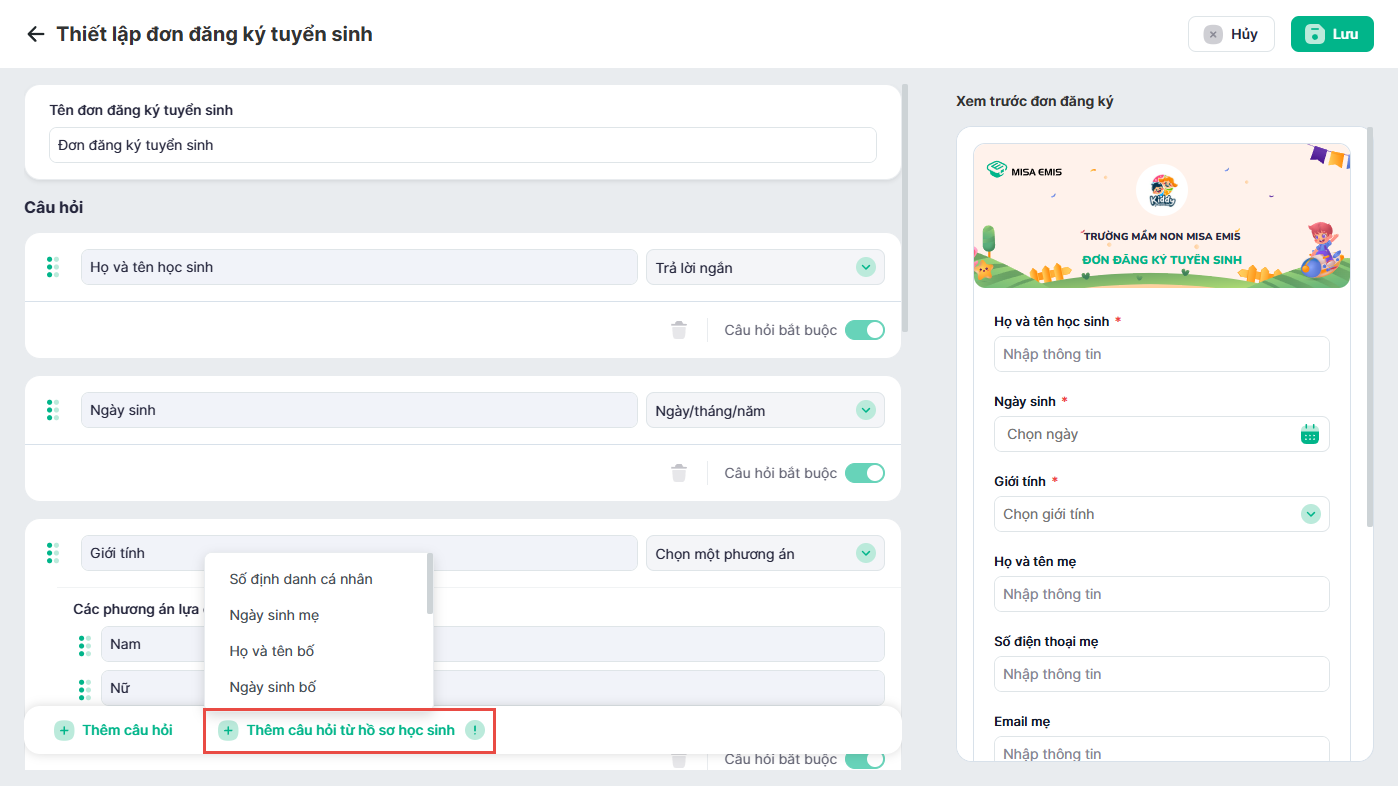
Task: Select Ngày sinh bố from the list
Action: 273,687
